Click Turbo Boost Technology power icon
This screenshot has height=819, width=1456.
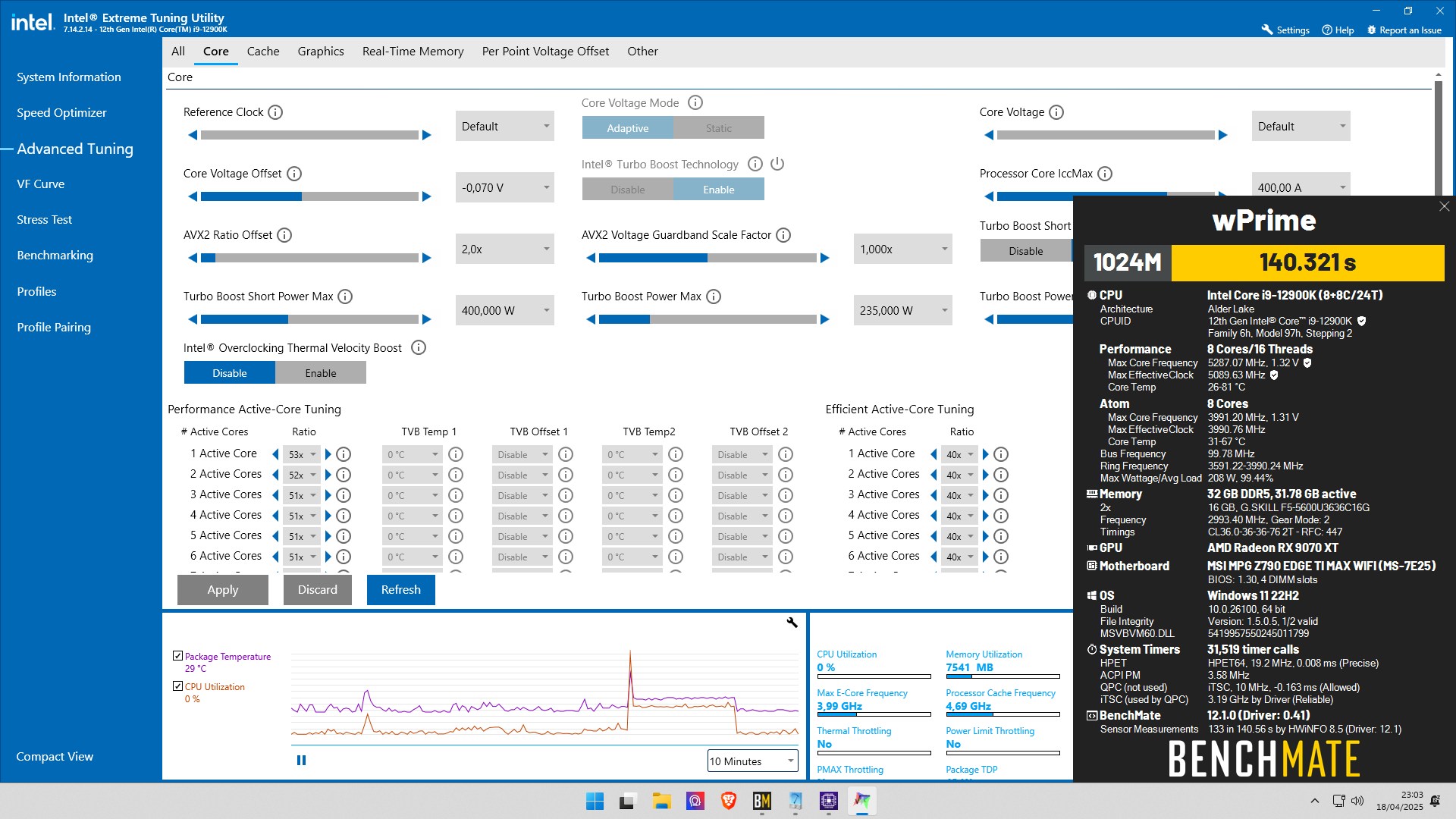pos(777,164)
